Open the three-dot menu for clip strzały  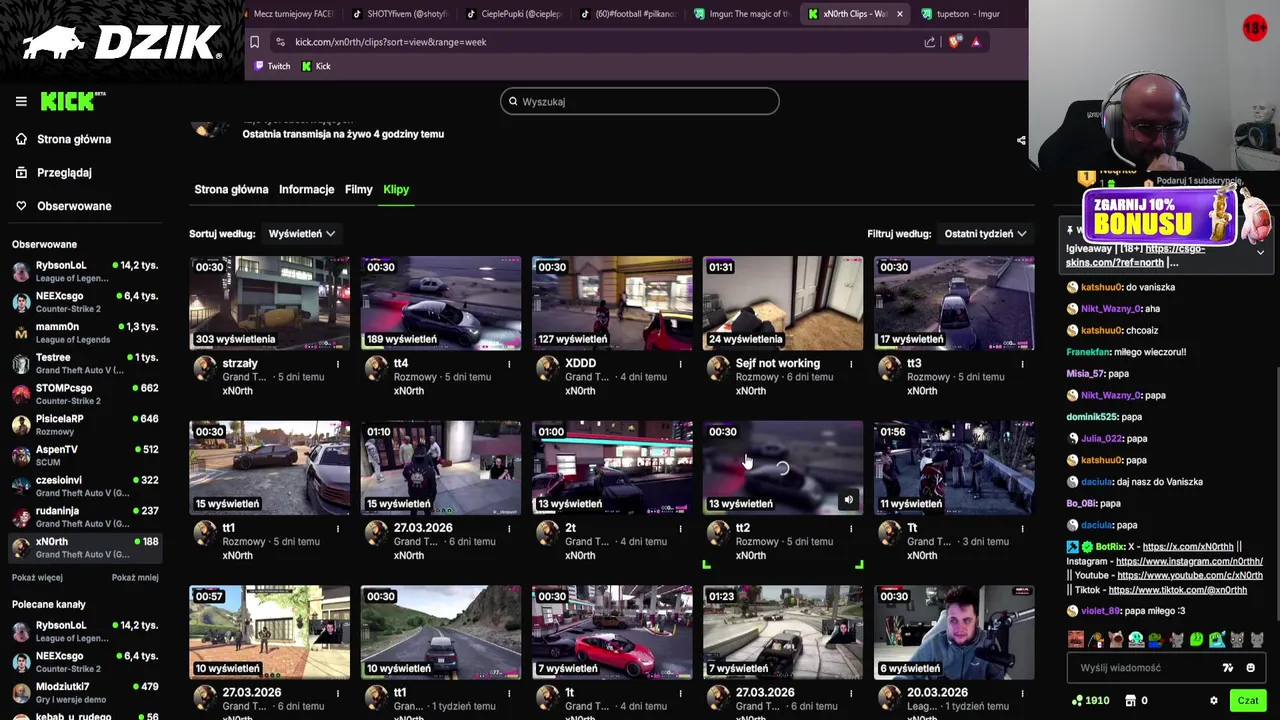point(338,364)
